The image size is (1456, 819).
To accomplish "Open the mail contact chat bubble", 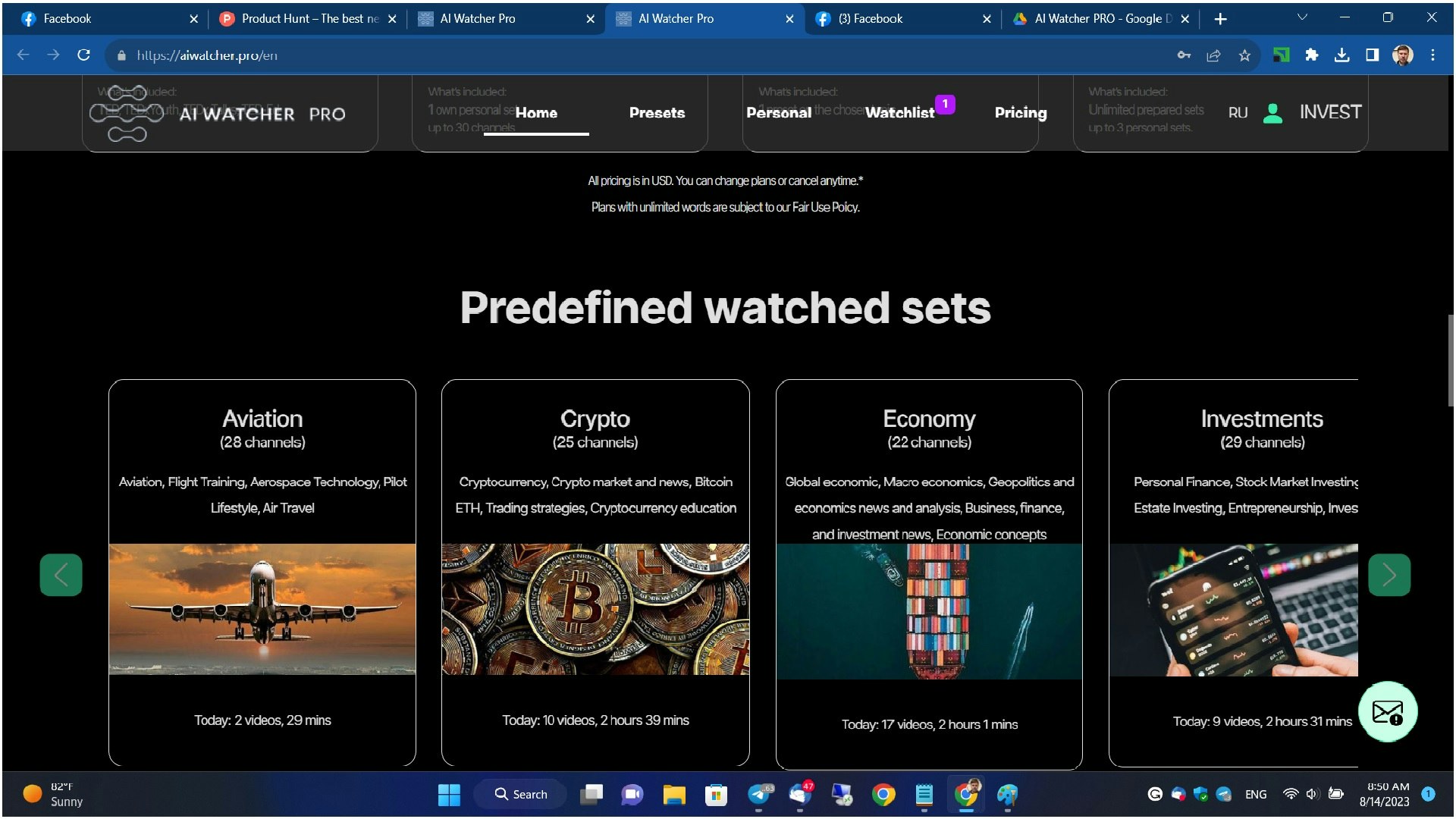I will tap(1388, 712).
